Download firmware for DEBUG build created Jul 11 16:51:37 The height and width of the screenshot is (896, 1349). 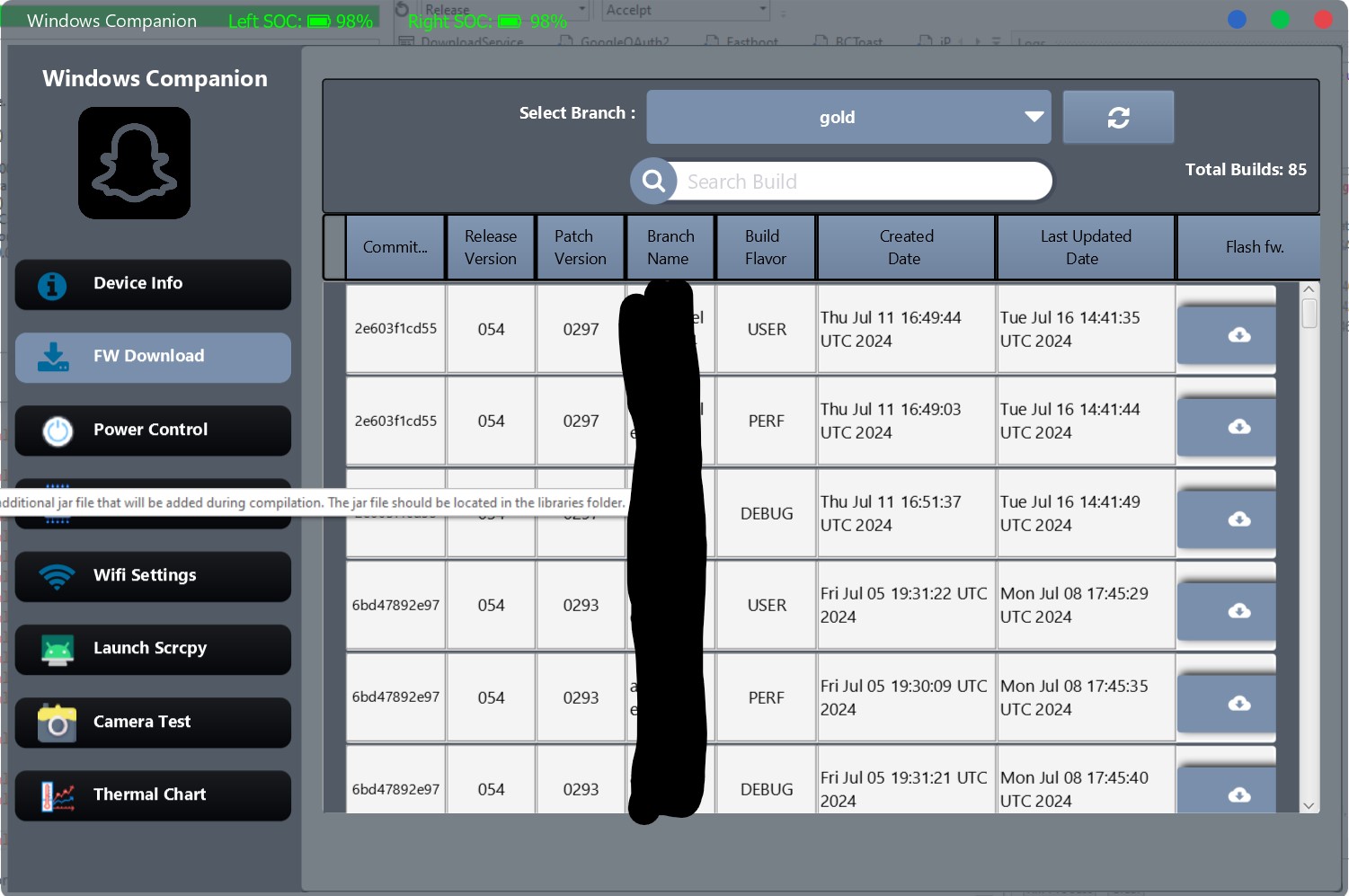point(1226,519)
